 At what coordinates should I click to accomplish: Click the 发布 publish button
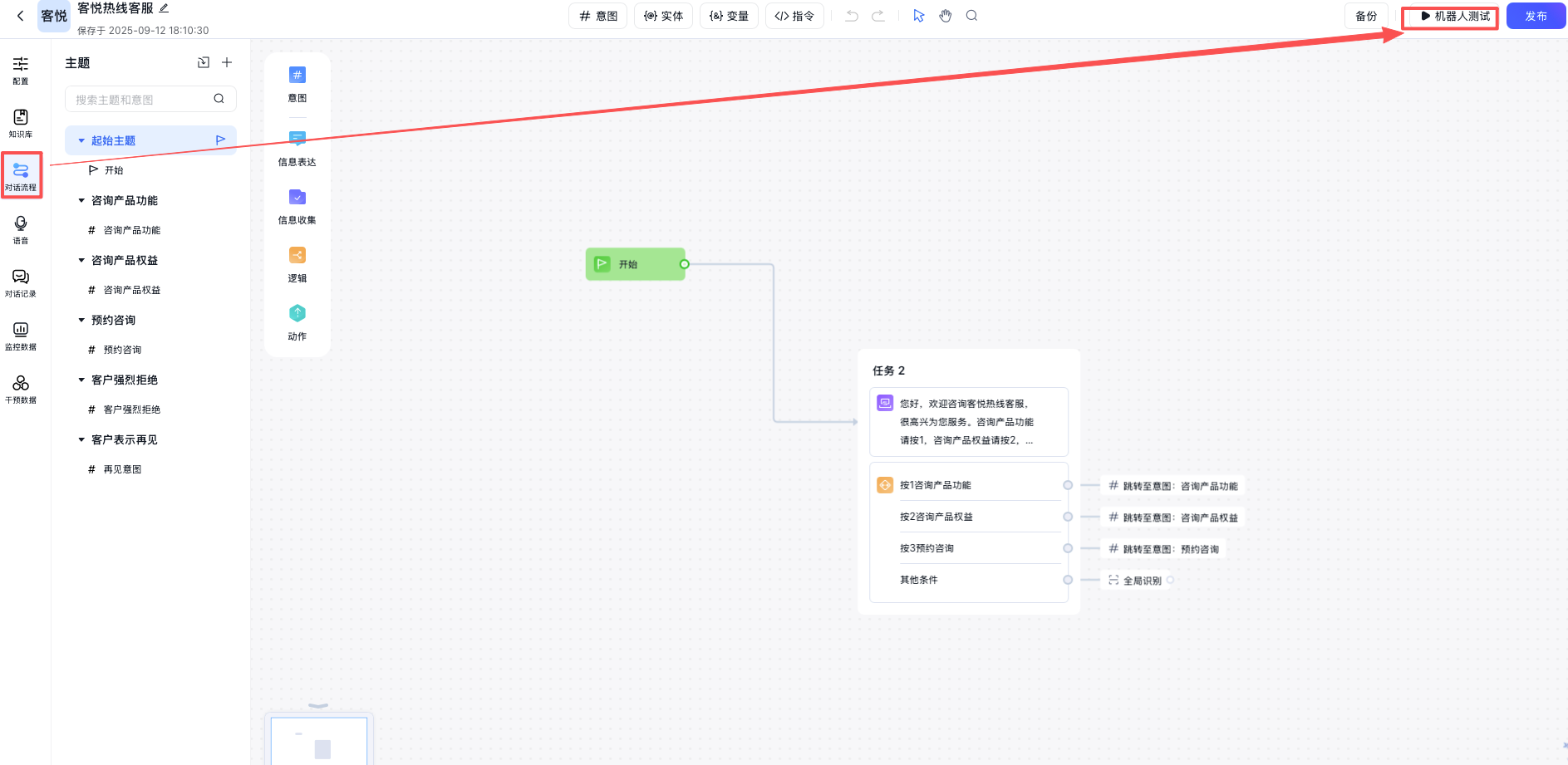coord(1536,16)
